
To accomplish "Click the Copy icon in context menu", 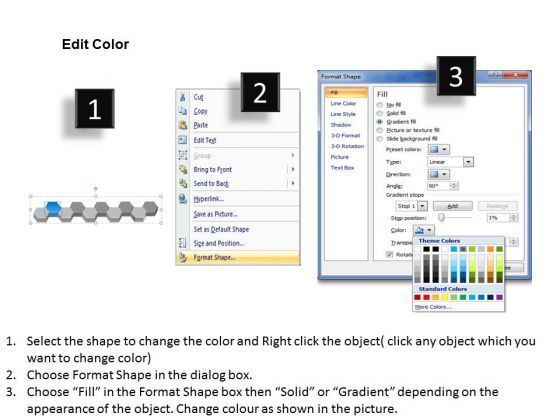I will click(x=182, y=111).
